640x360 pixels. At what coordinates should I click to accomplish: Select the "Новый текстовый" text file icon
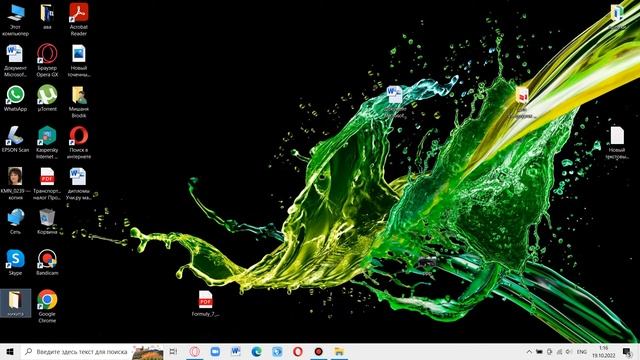(x=617, y=142)
